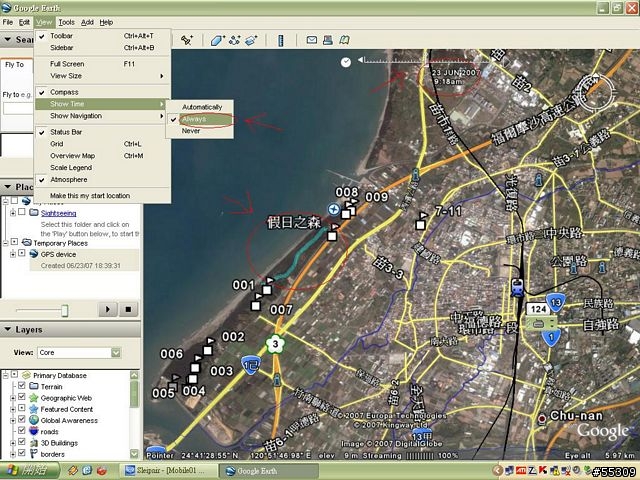Select the Add Image Overlay toolbar icon
The width and height of the screenshot is (640, 480).
251,40
